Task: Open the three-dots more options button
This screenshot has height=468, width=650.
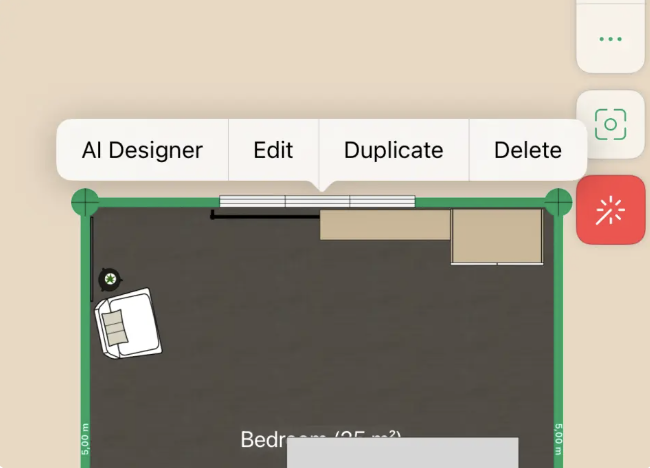Action: [x=610, y=39]
